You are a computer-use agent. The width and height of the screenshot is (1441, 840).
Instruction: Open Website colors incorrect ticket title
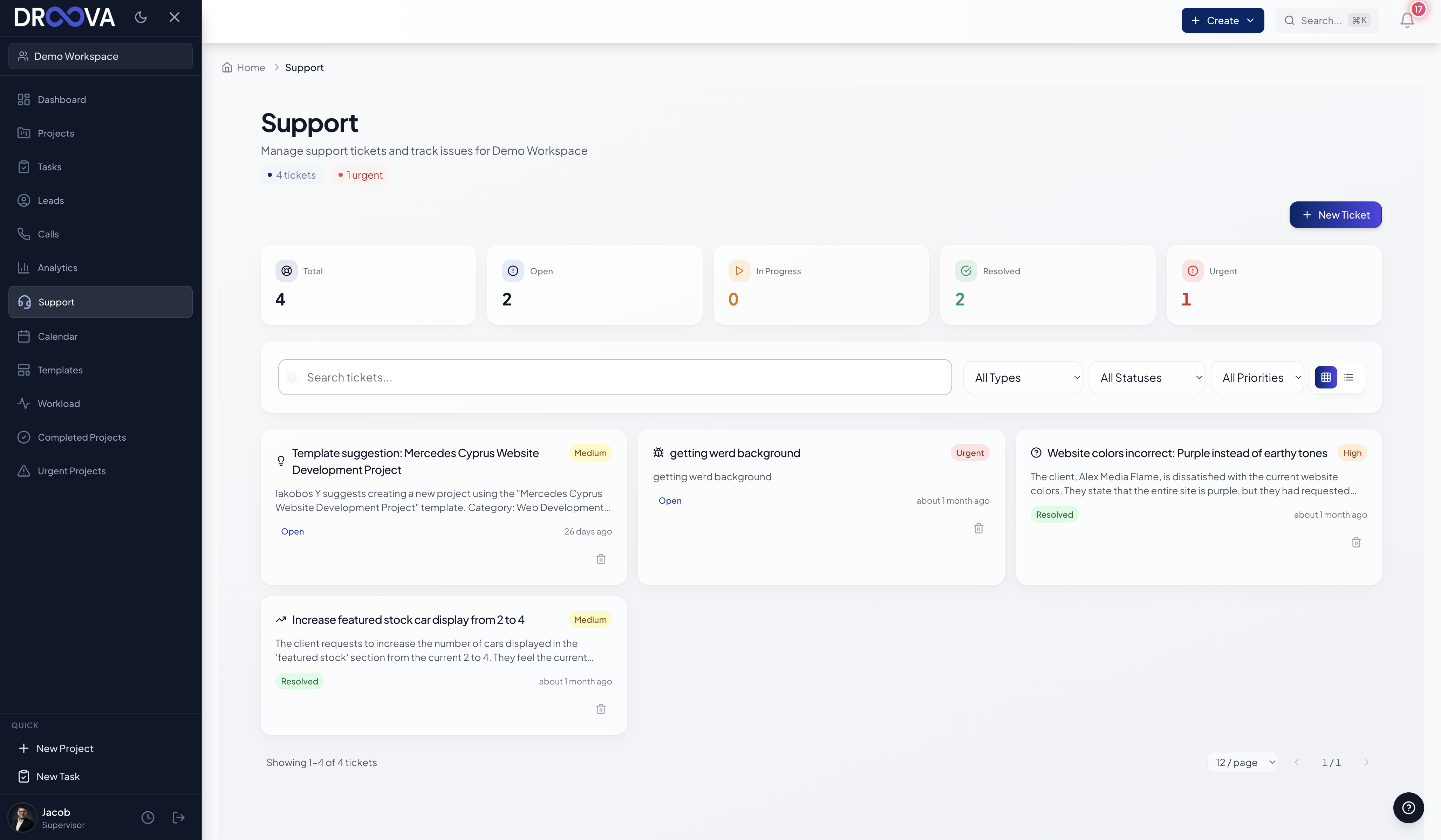1187,453
